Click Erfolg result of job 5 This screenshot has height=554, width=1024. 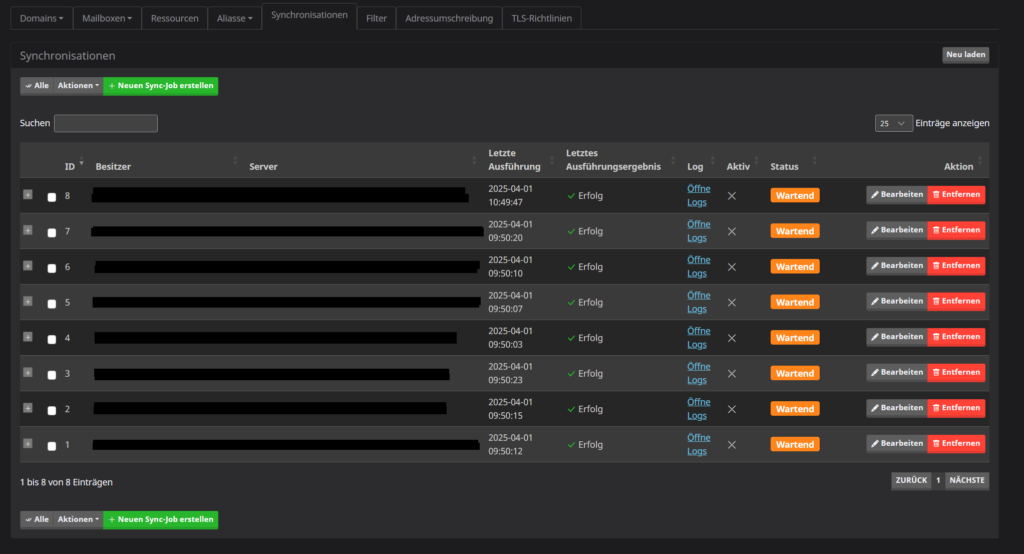pyautogui.click(x=585, y=302)
